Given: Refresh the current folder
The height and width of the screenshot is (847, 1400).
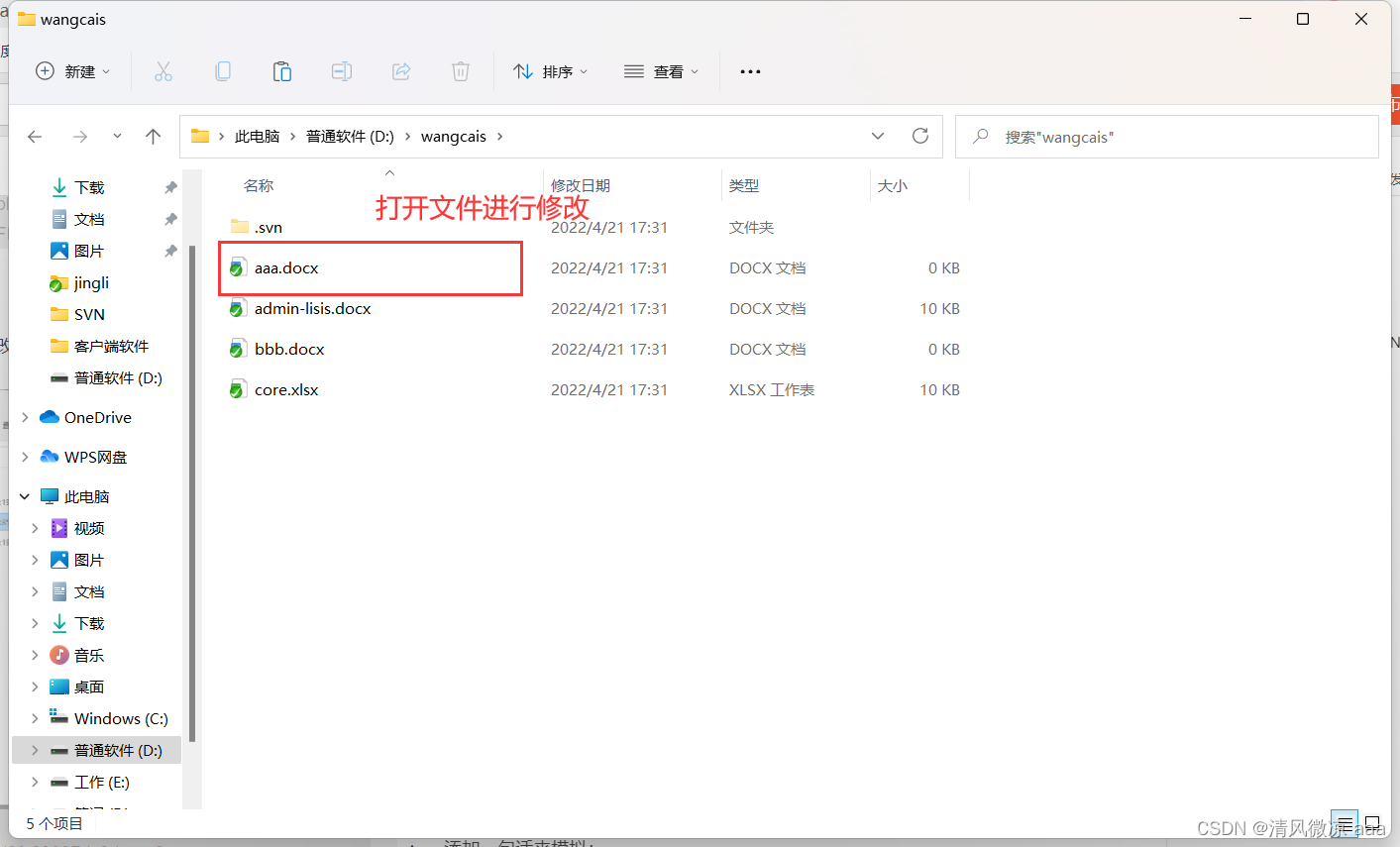Looking at the screenshot, I should 920,136.
